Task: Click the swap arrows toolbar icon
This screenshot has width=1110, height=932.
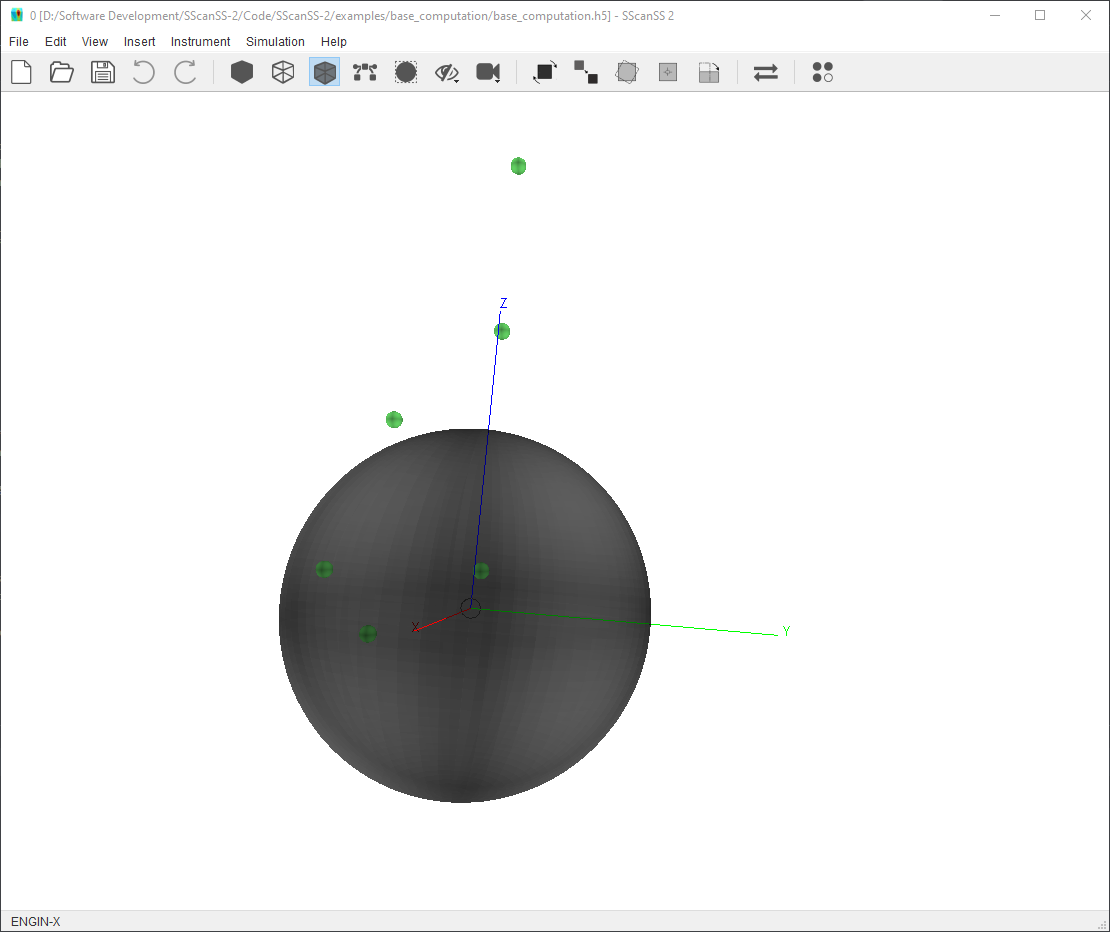Action: point(766,72)
